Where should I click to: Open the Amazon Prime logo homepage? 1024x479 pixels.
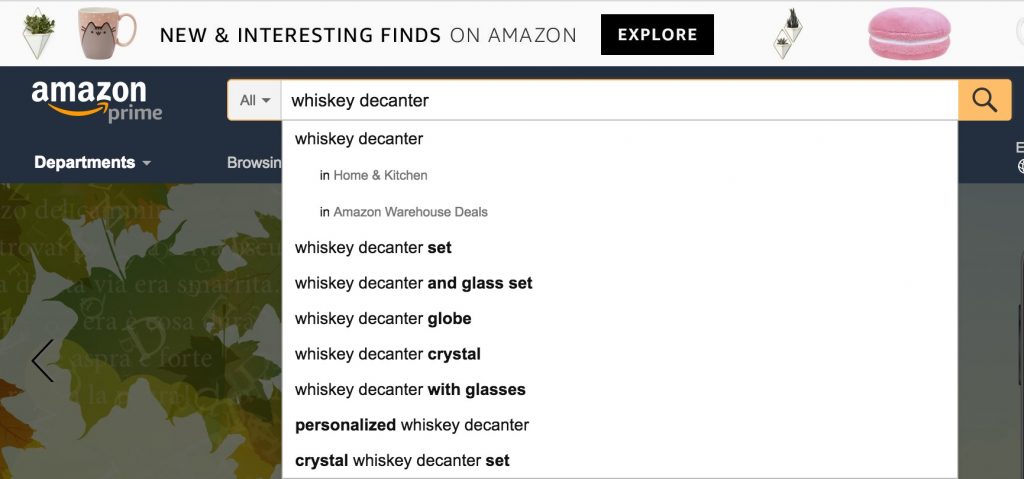(97, 101)
